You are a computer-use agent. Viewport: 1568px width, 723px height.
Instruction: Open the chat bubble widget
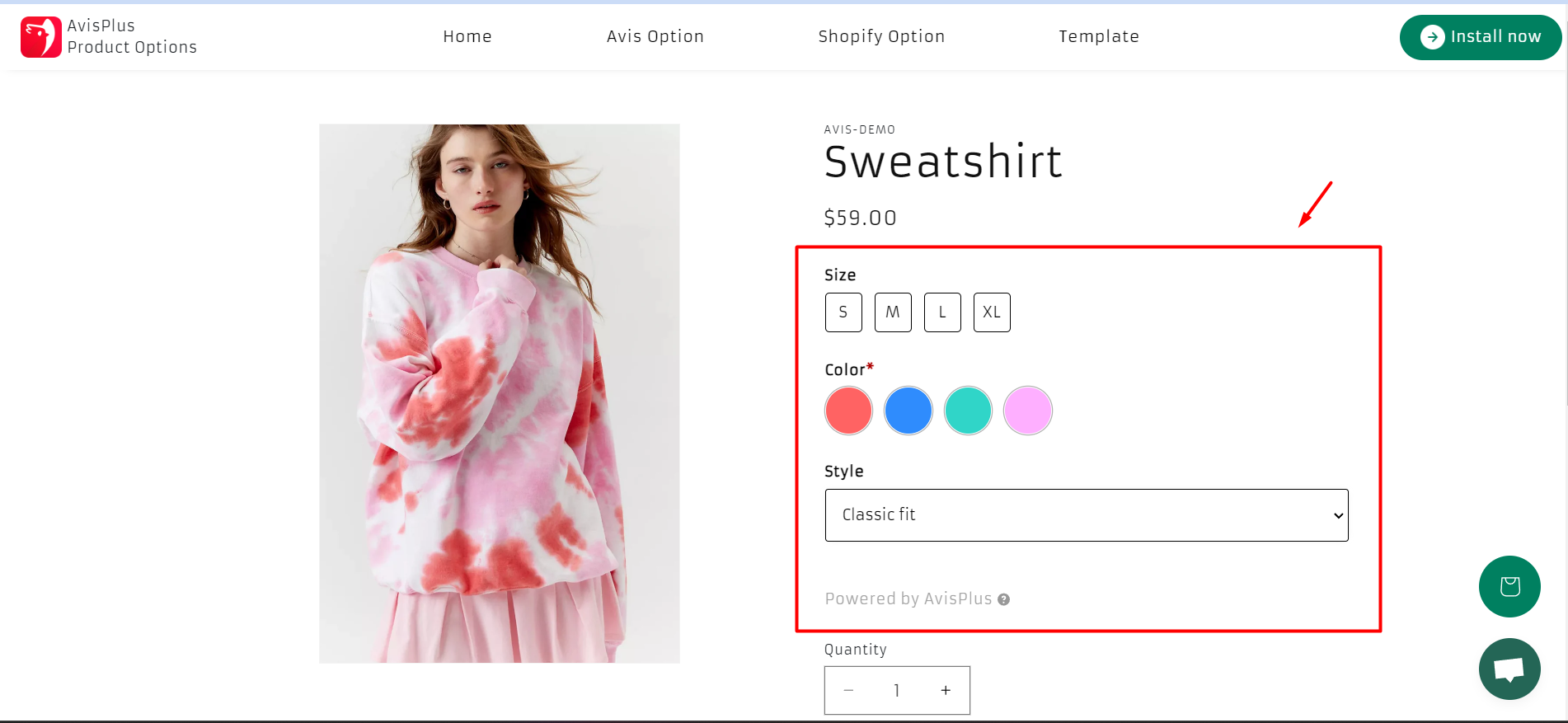pyautogui.click(x=1509, y=669)
